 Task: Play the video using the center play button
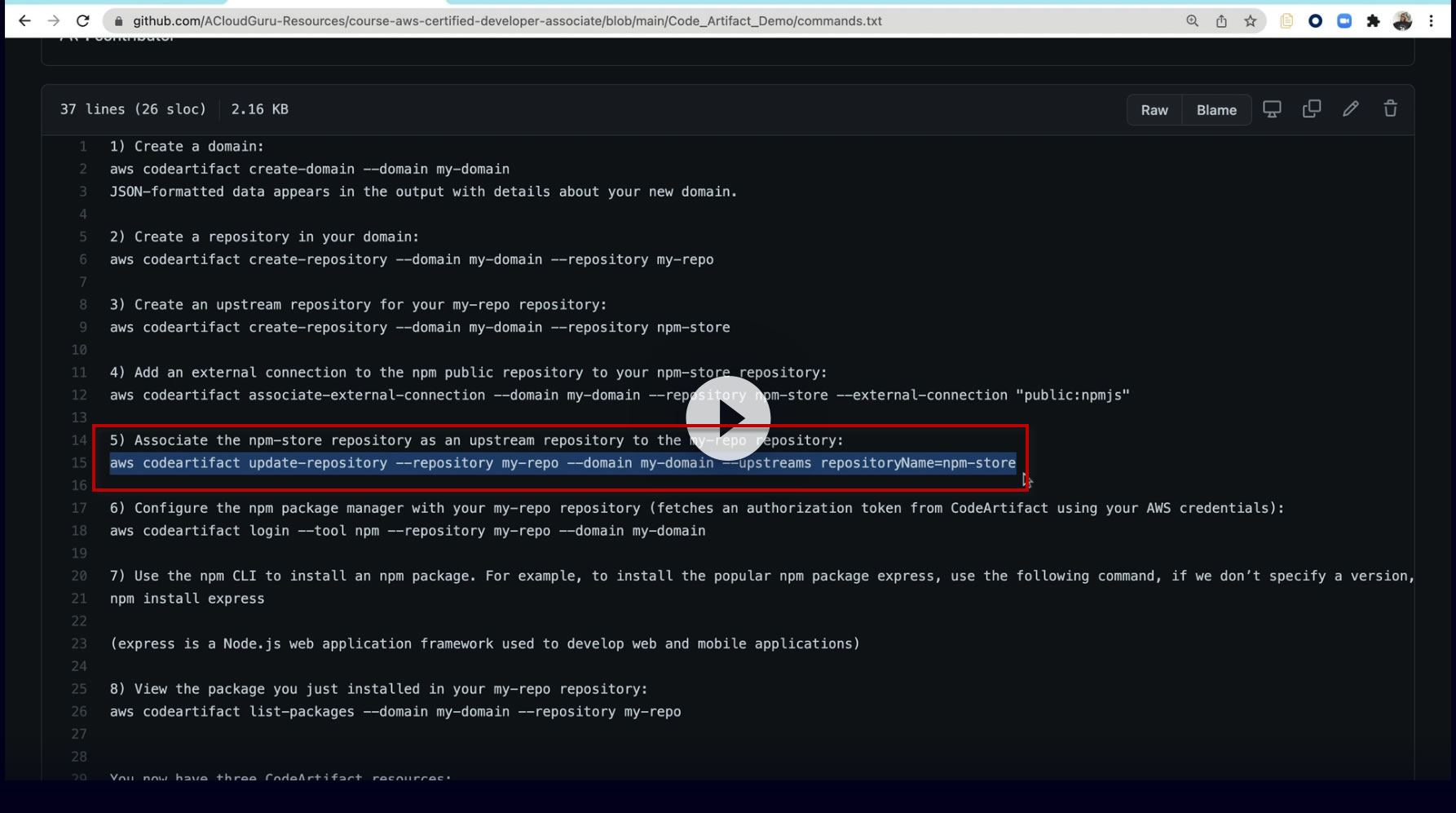click(728, 418)
